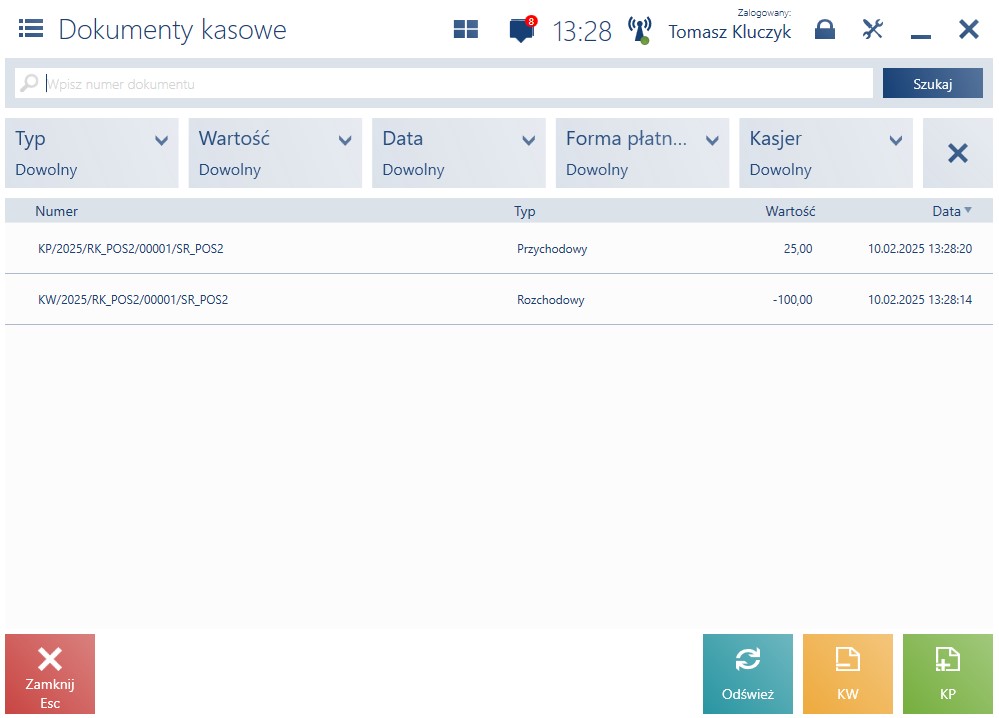Focus the document number search field

pyautogui.click(x=443, y=83)
